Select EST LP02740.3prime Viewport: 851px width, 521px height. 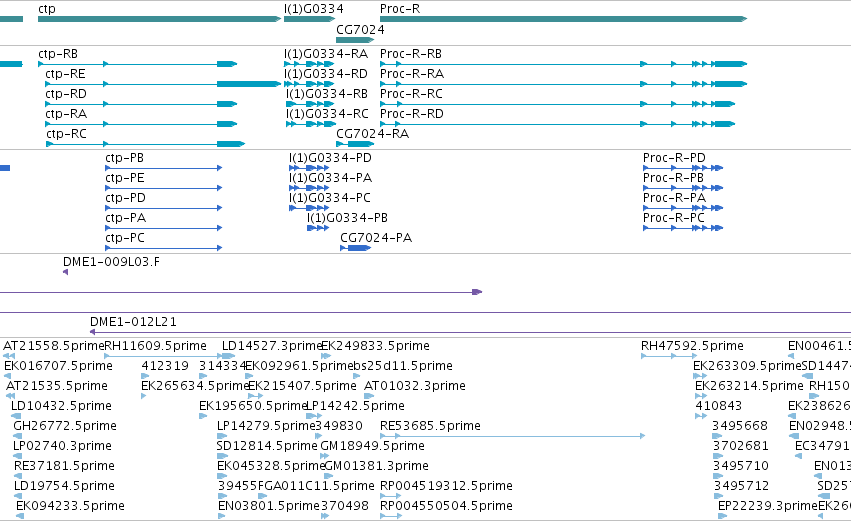(62, 447)
